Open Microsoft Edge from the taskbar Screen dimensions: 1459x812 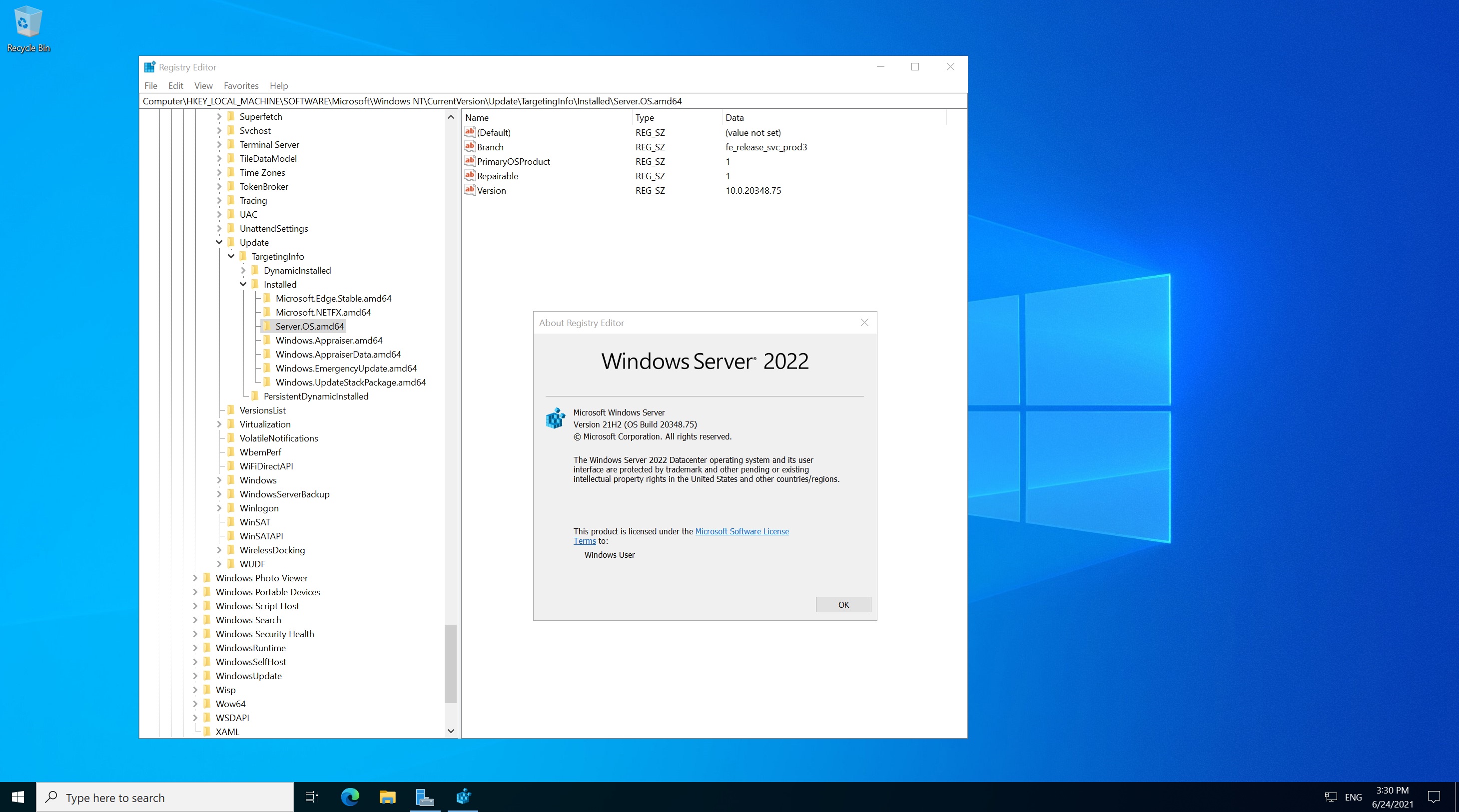point(350,797)
